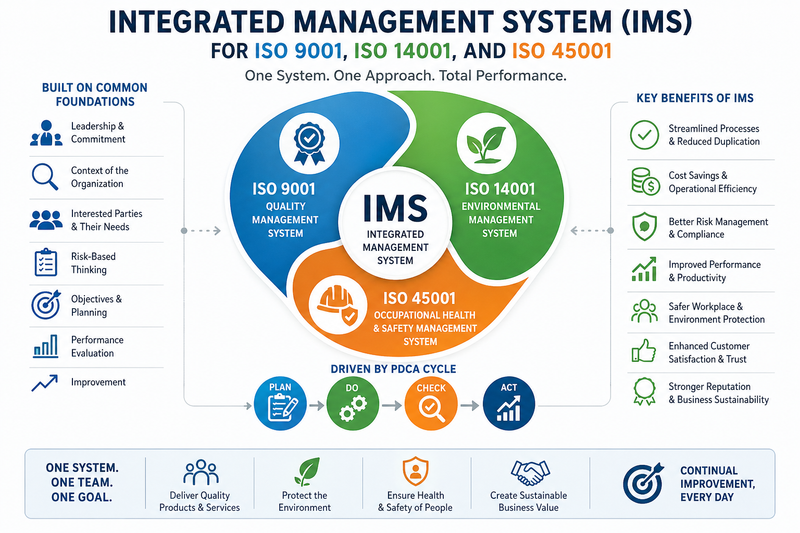Screen dimensions: 800x533
Task: Click the Improved Performance growth bars icon
Action: tap(644, 269)
